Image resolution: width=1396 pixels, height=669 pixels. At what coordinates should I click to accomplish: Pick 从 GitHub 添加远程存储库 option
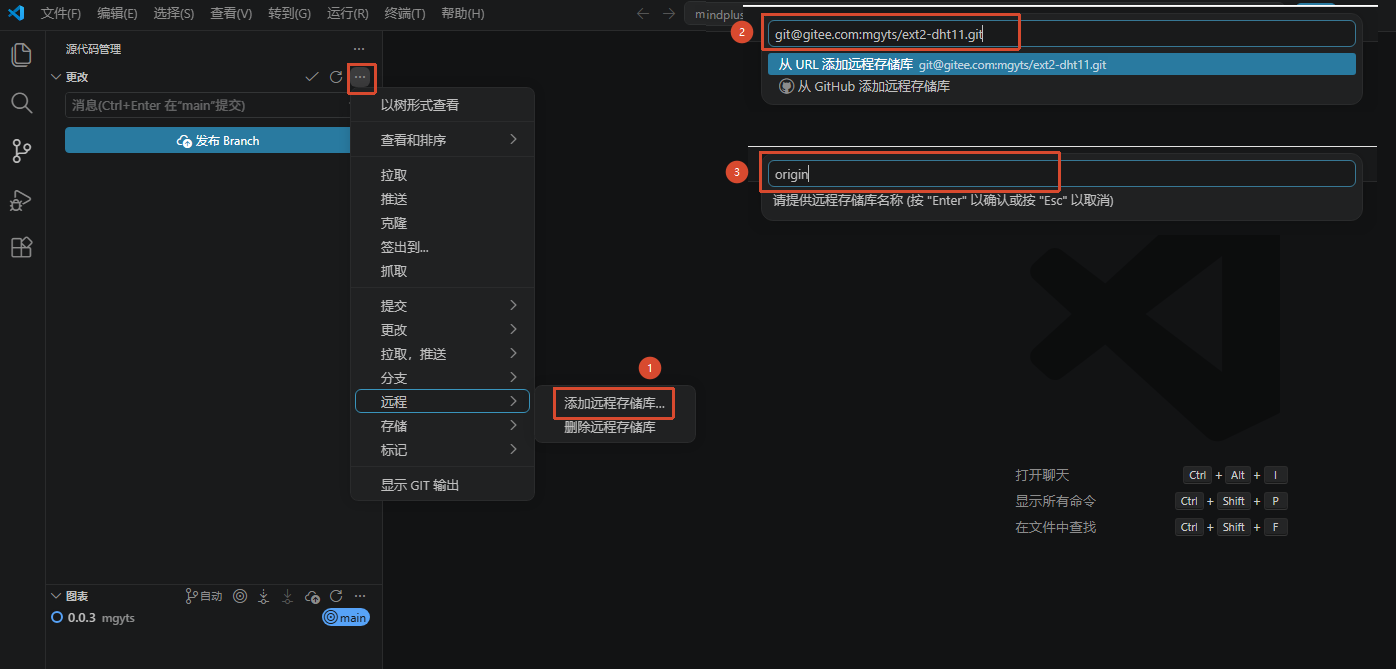1061,86
